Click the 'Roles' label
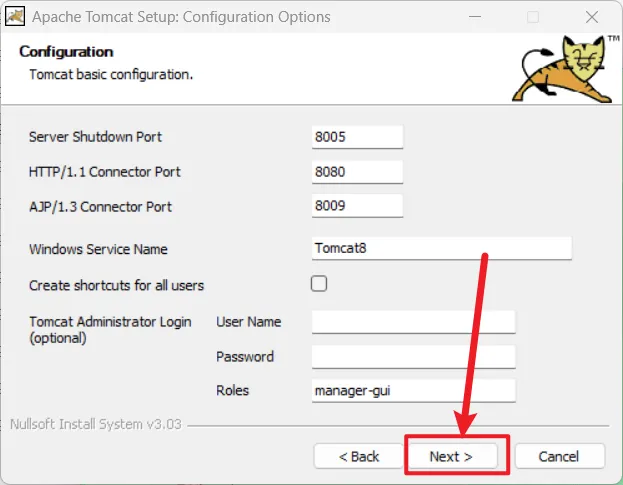Viewport: 623px width, 485px height. (x=232, y=390)
